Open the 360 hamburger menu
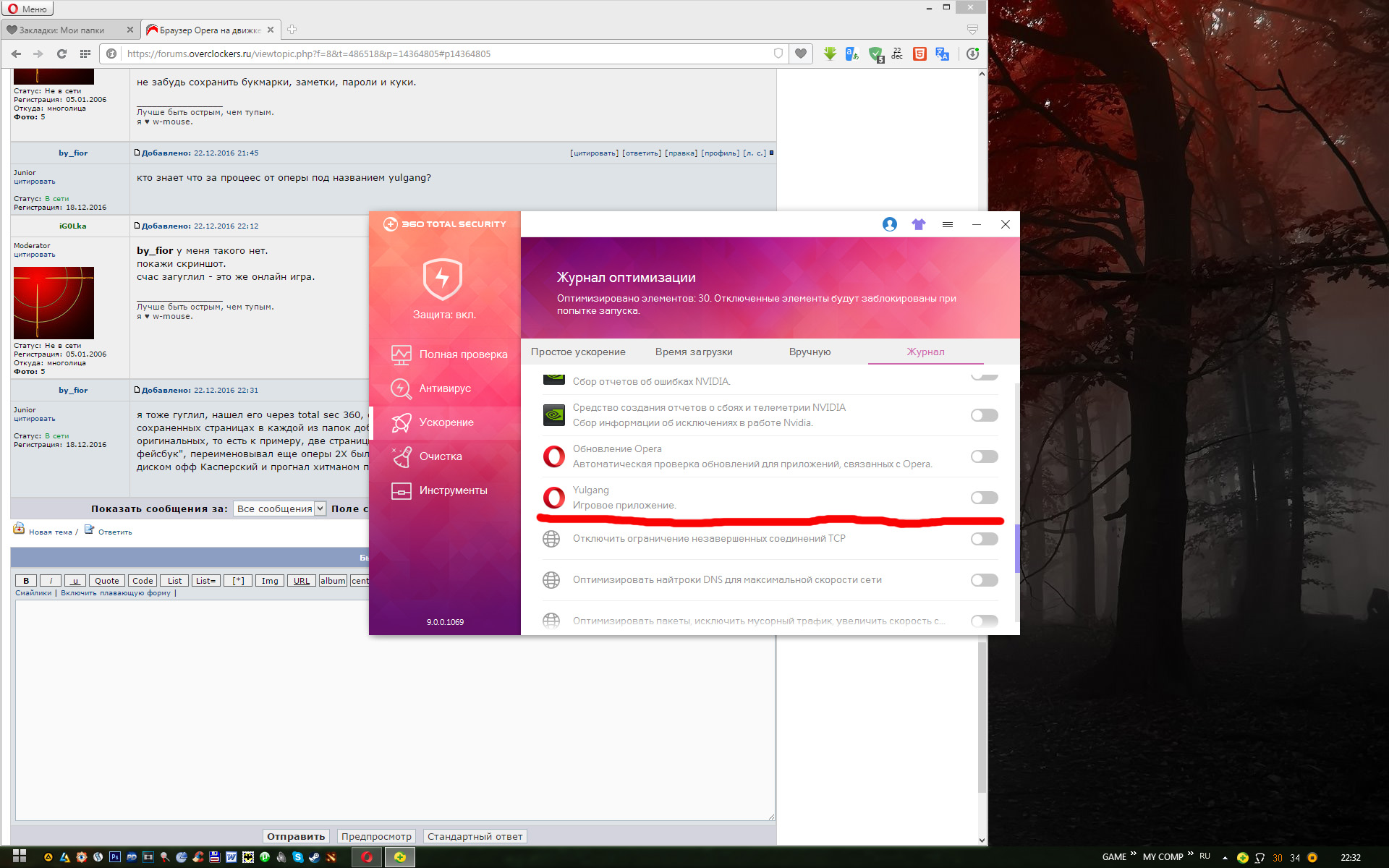Image resolution: width=1389 pixels, height=868 pixels. 947,224
